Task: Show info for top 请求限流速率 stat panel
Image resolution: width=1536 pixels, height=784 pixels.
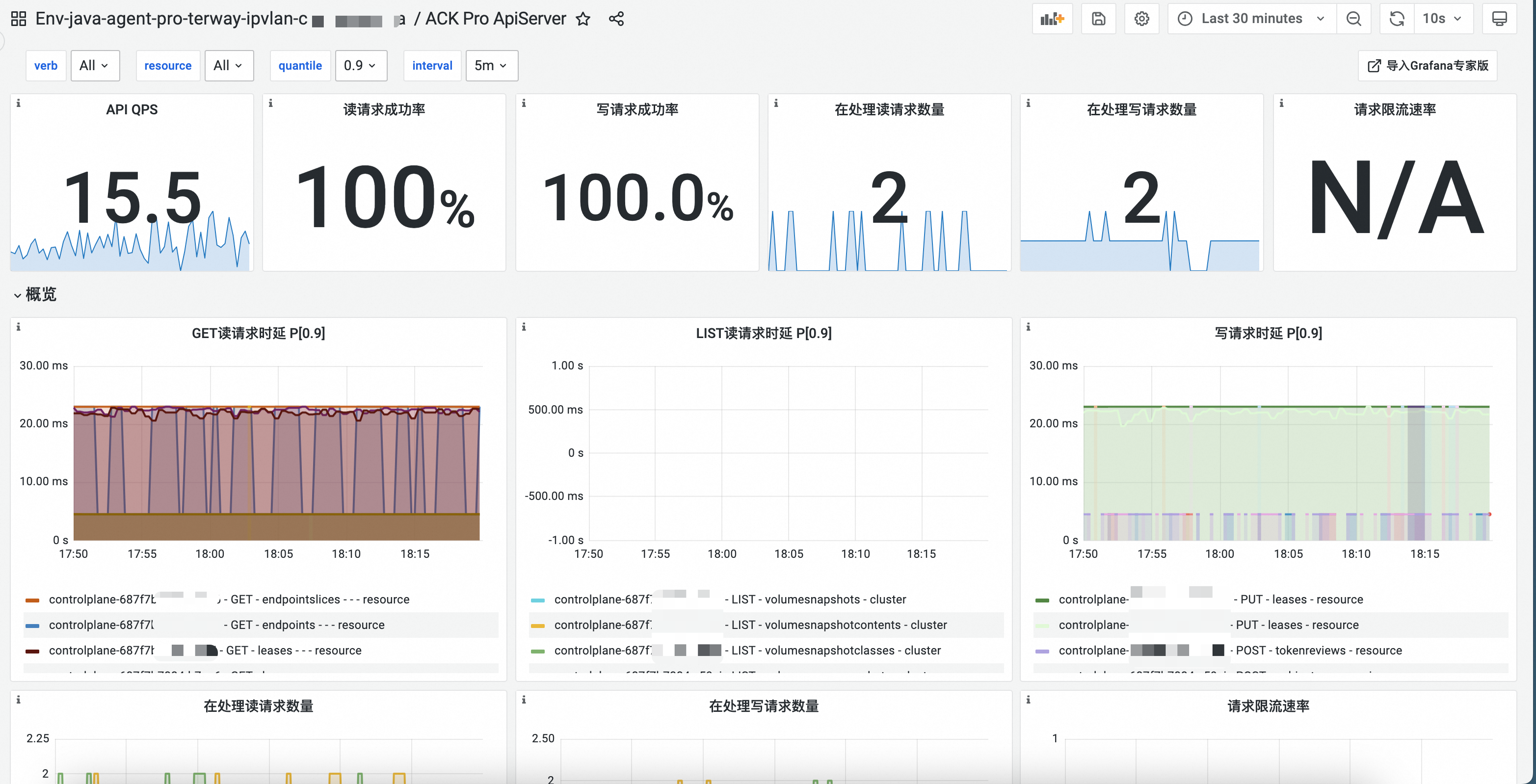Action: [1281, 103]
